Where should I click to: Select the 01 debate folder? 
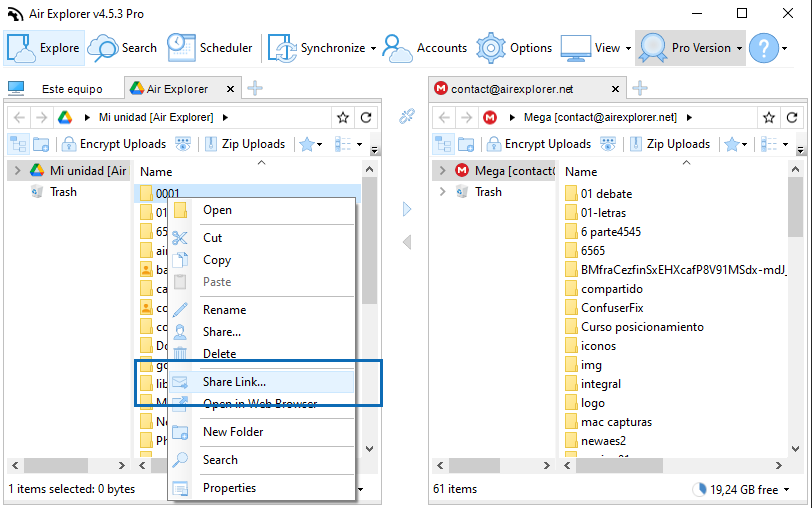point(599,194)
